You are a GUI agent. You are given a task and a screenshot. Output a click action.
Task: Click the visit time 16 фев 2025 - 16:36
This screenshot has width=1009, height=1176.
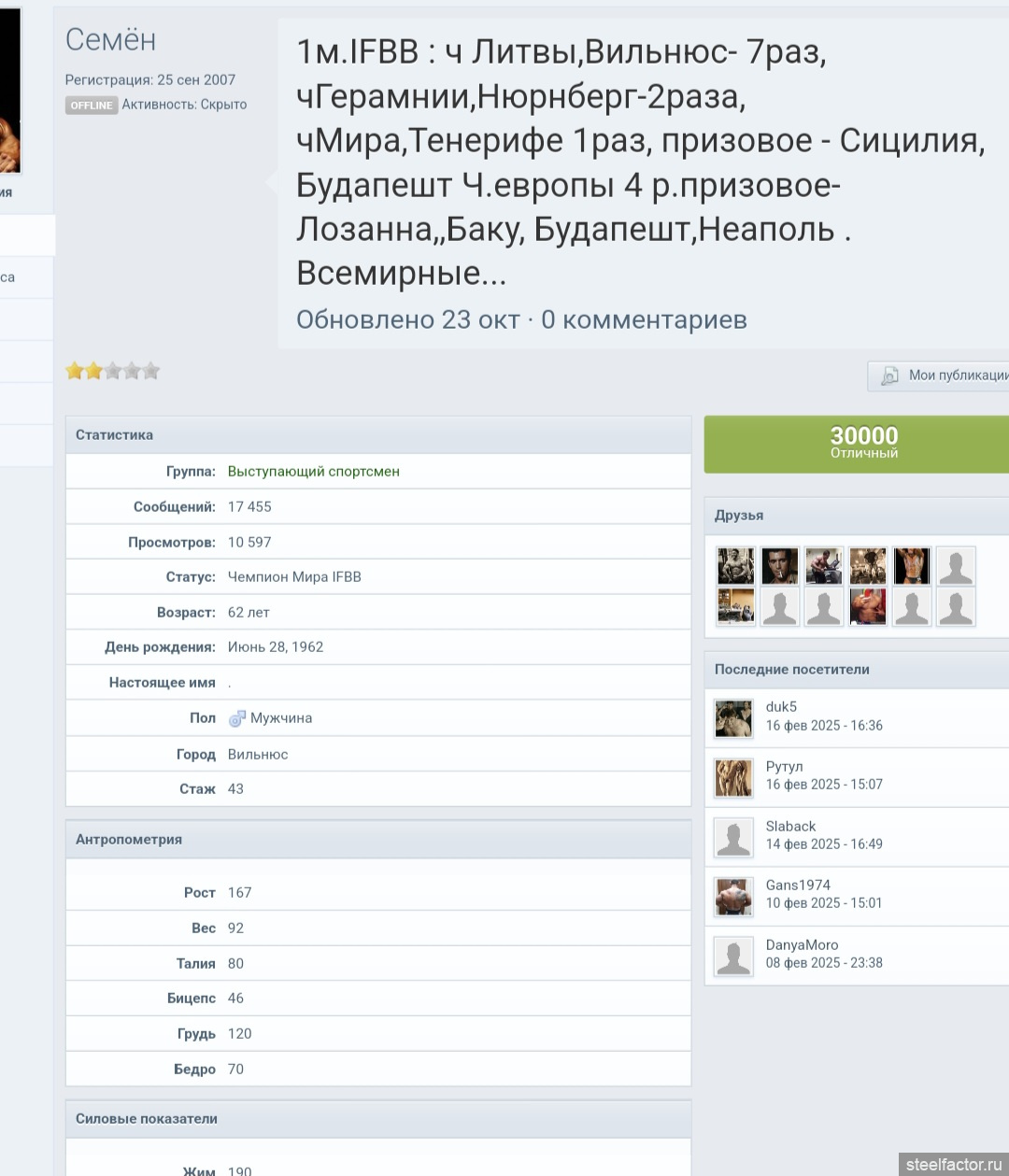click(x=824, y=726)
